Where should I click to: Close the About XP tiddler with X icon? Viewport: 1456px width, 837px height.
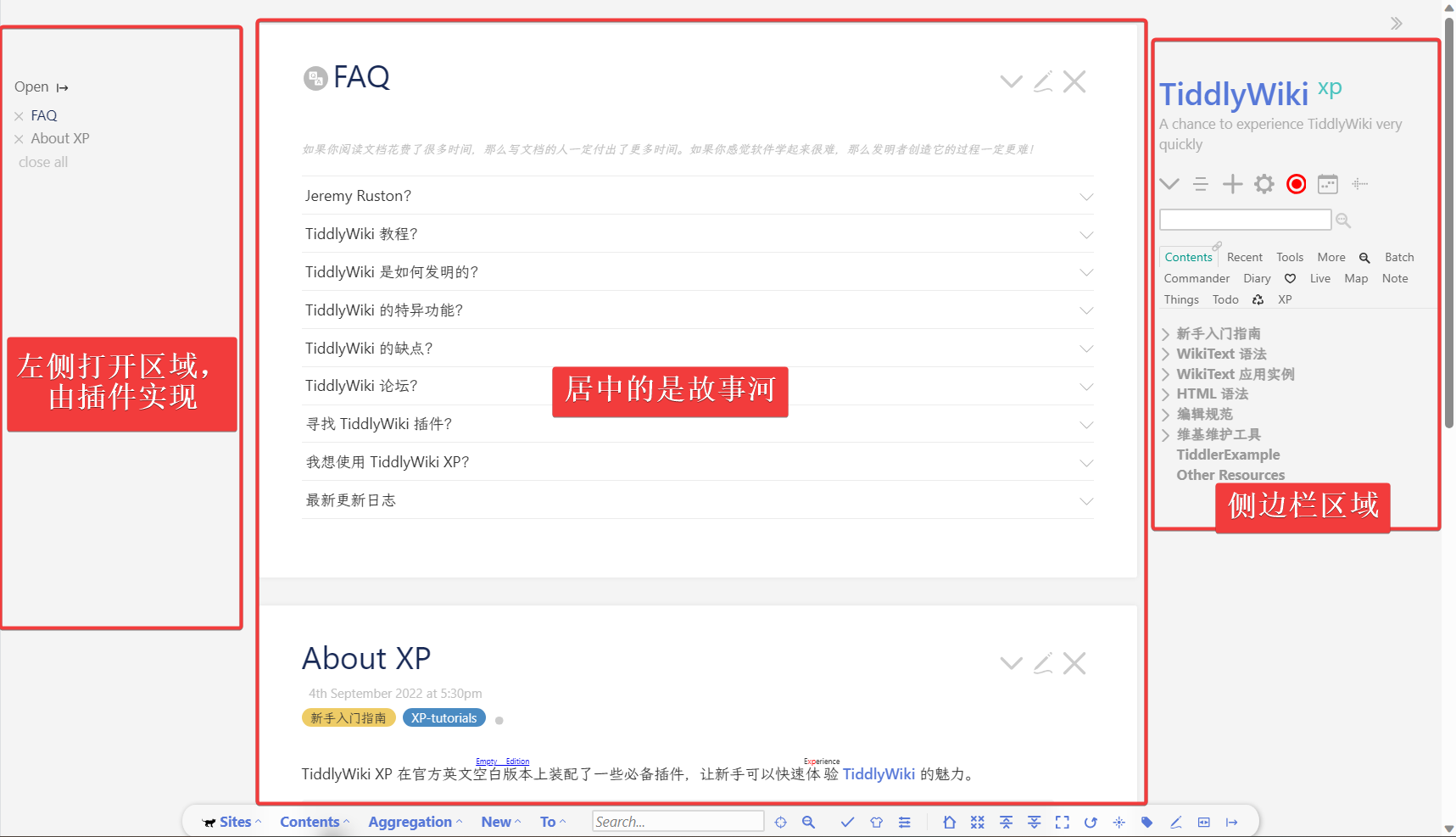coord(1074,663)
